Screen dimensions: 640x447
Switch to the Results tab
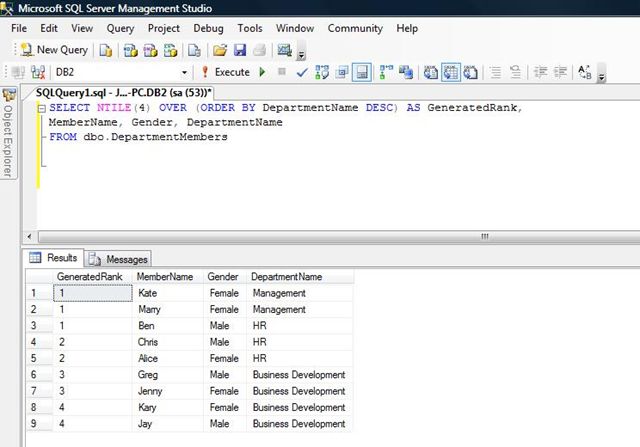[53, 258]
